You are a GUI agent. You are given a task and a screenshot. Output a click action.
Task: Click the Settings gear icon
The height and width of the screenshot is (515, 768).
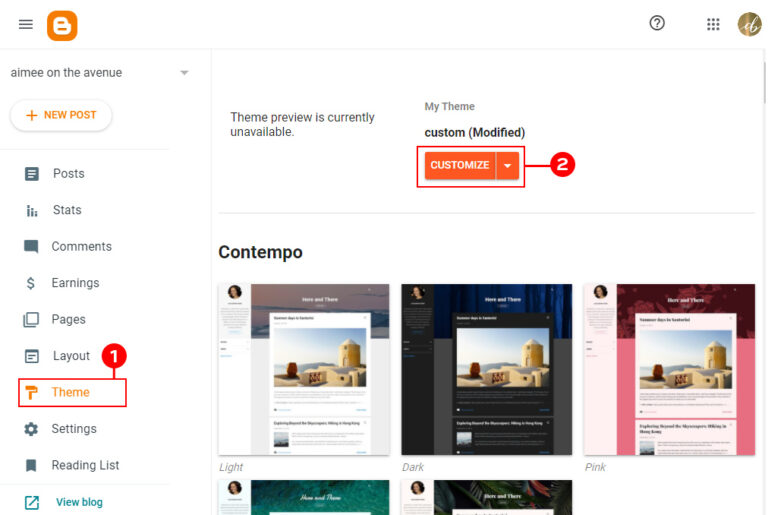point(31,429)
